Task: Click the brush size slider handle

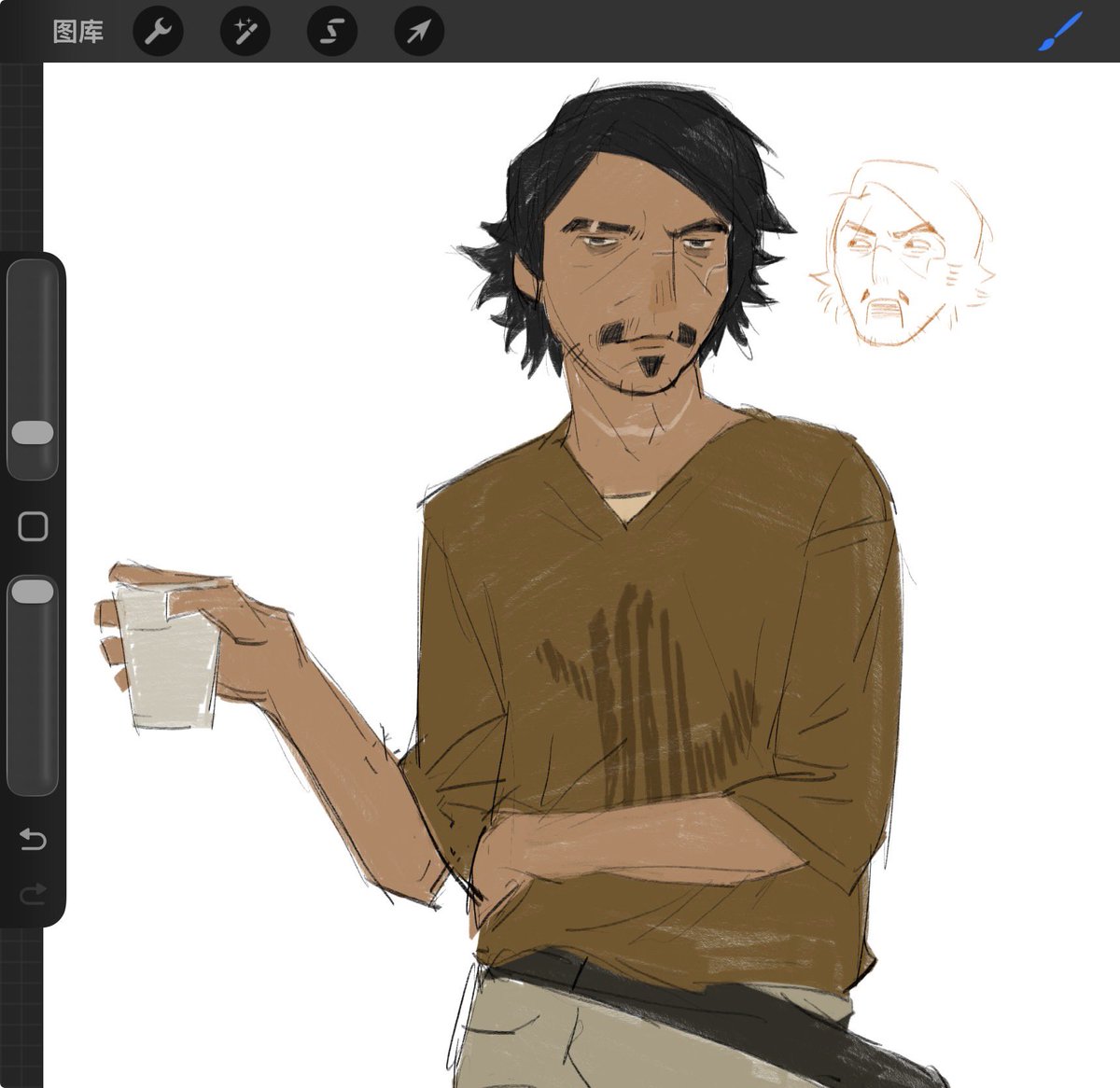Action: pyautogui.click(x=33, y=433)
